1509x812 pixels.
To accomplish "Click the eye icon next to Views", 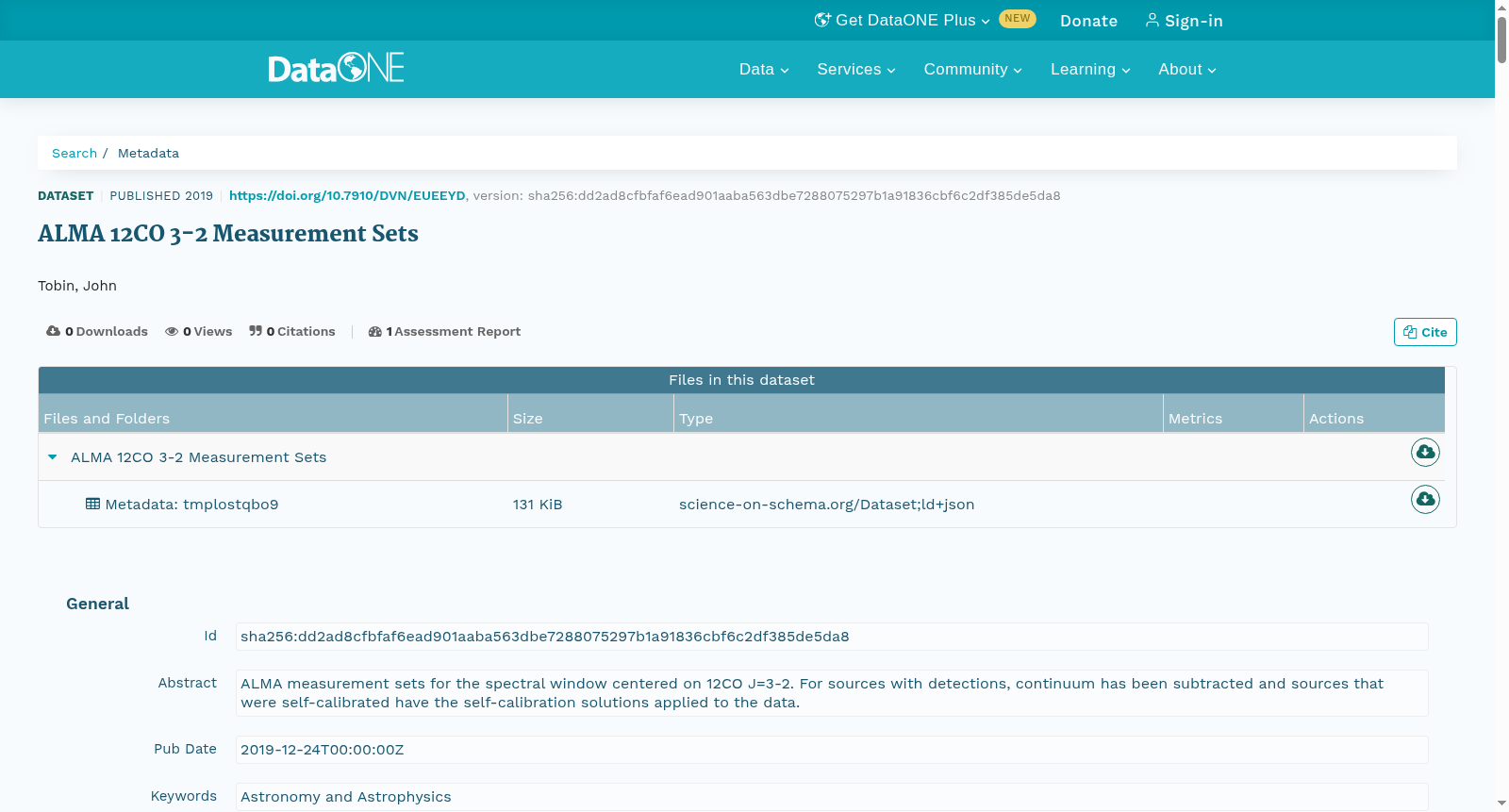I will (172, 331).
